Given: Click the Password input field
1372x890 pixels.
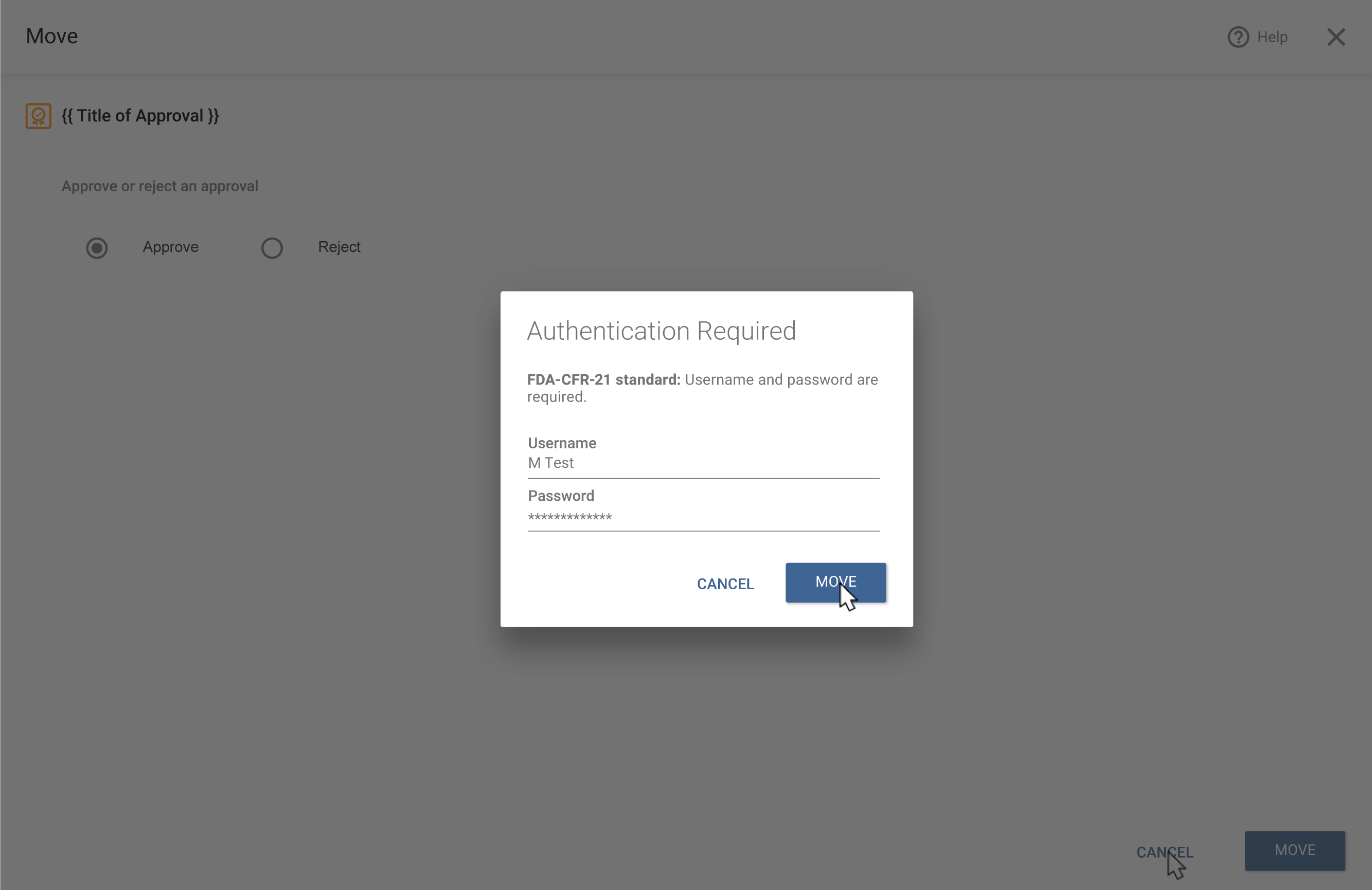Looking at the screenshot, I should pyautogui.click(x=703, y=517).
